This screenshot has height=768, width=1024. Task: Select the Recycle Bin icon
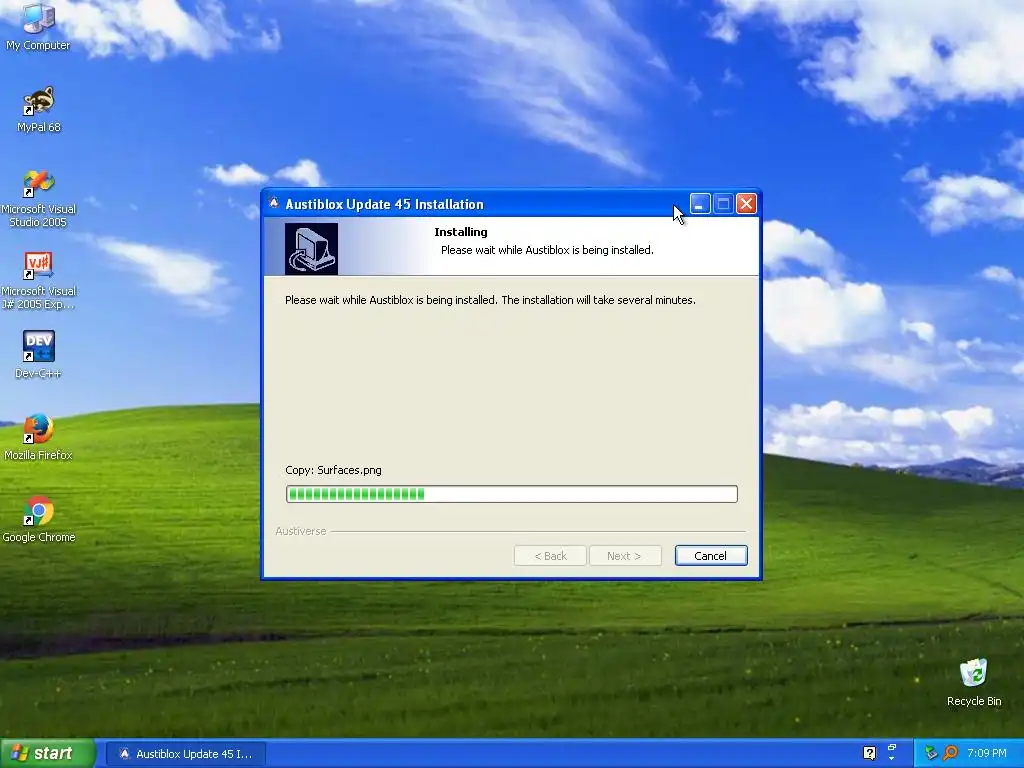click(x=974, y=682)
